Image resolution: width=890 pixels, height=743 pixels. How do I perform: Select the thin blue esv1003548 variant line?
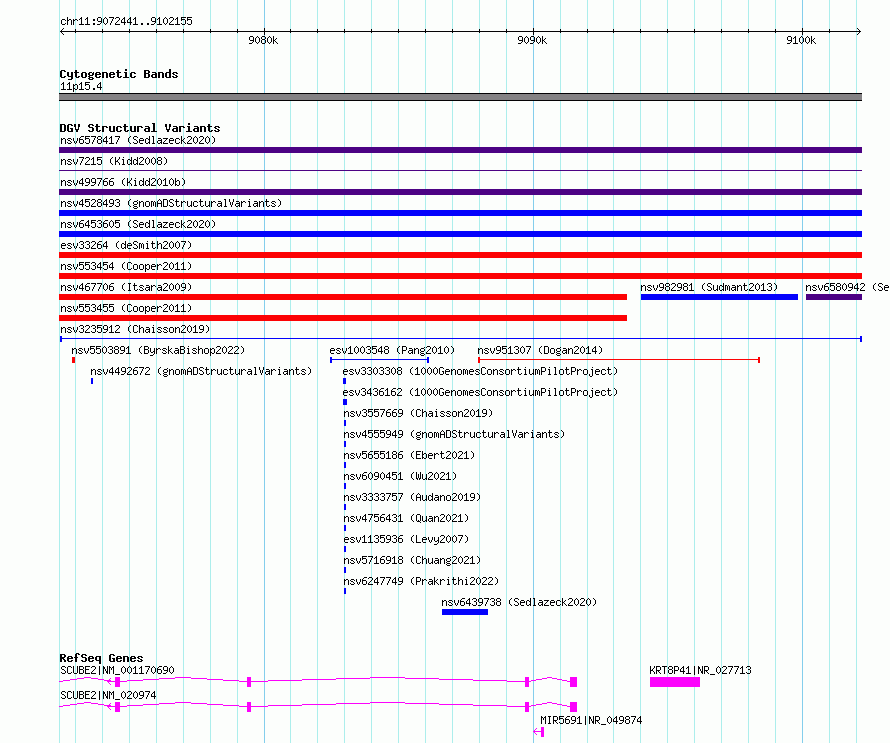click(379, 360)
